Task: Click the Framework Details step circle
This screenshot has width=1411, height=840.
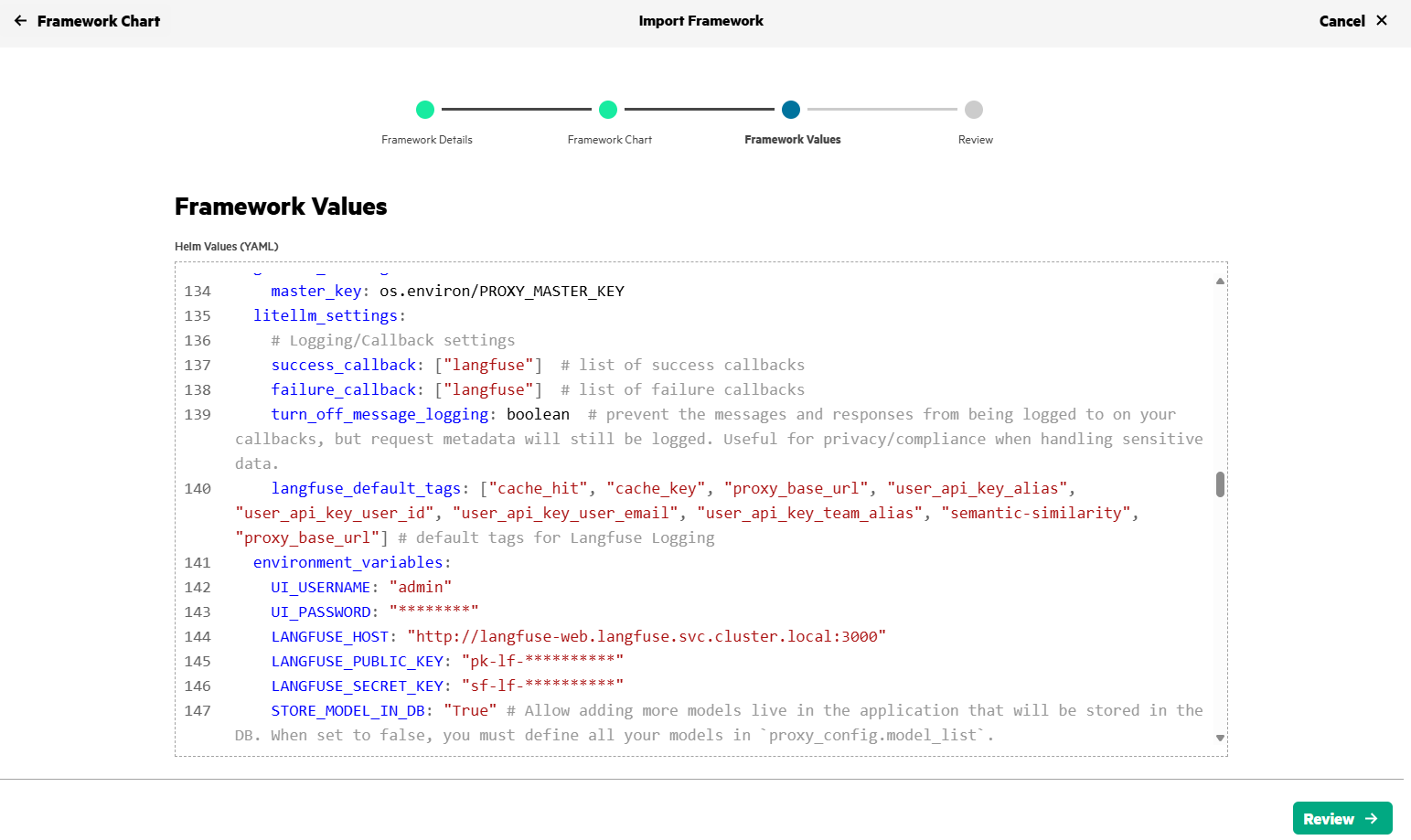Action: pos(425,110)
